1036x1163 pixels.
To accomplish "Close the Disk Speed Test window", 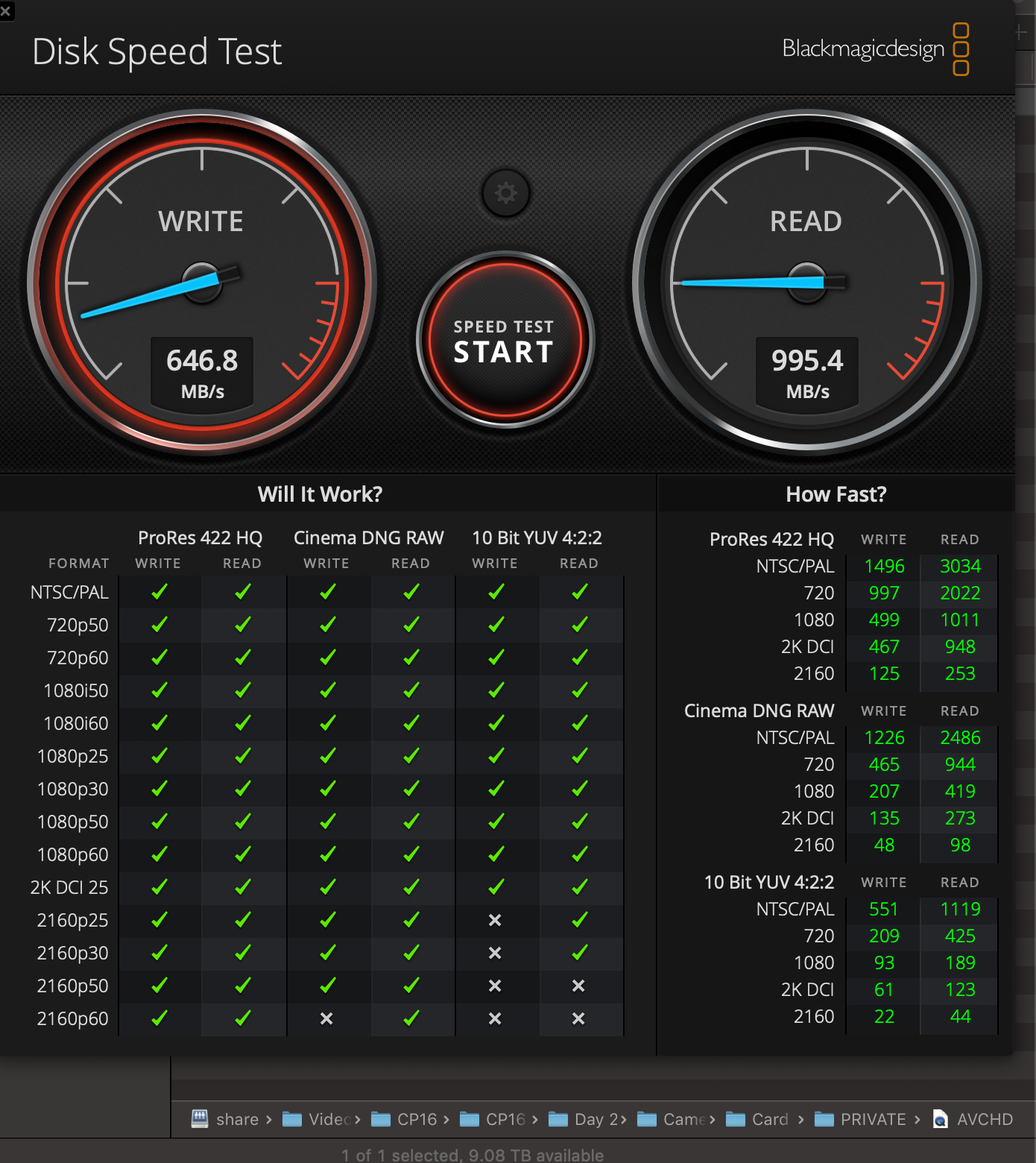I will point(6,10).
